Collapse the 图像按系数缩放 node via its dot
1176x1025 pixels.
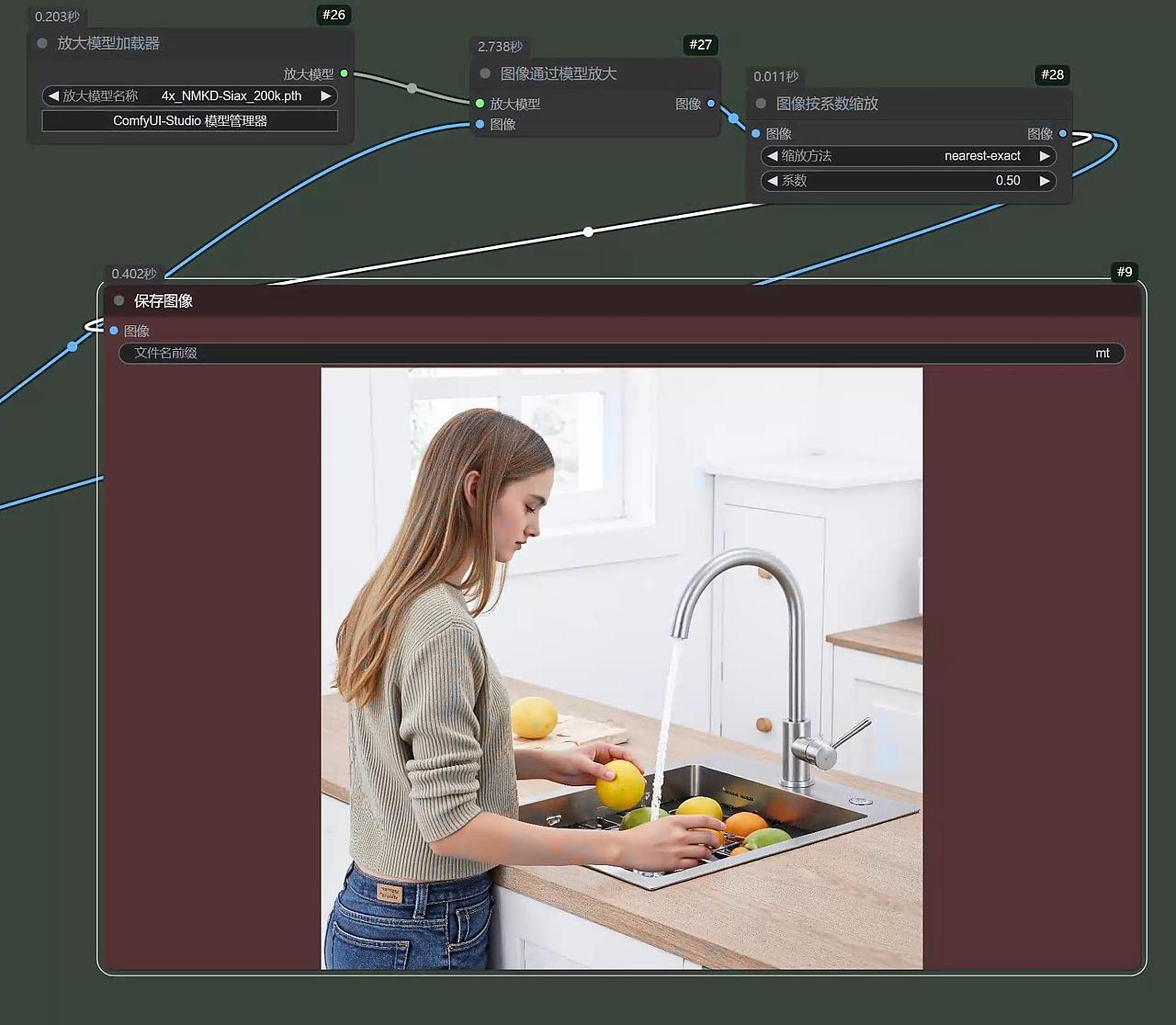click(761, 104)
